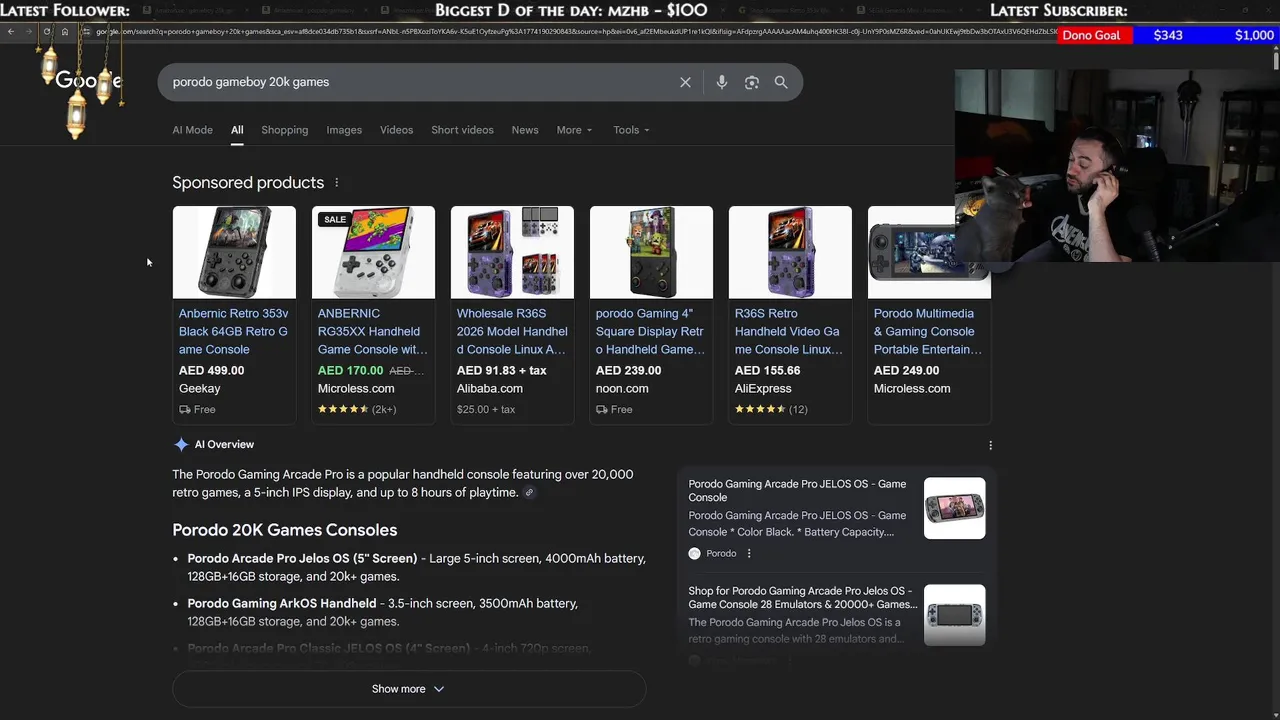Open ANBERNIC RG35XX sale product image
Image resolution: width=1280 pixels, height=720 pixels.
coord(373,252)
